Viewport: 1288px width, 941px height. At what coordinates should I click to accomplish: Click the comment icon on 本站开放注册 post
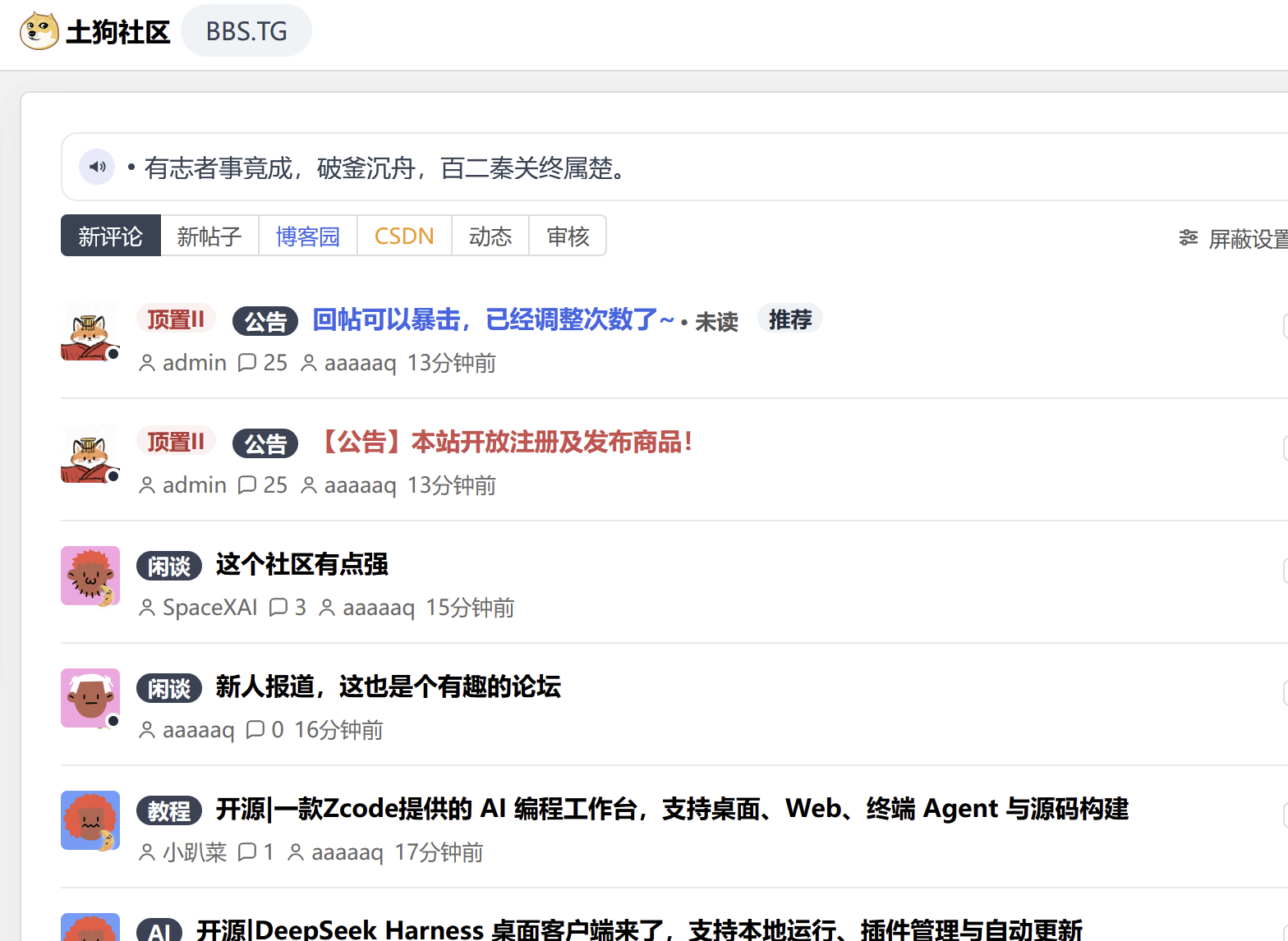pos(246,484)
